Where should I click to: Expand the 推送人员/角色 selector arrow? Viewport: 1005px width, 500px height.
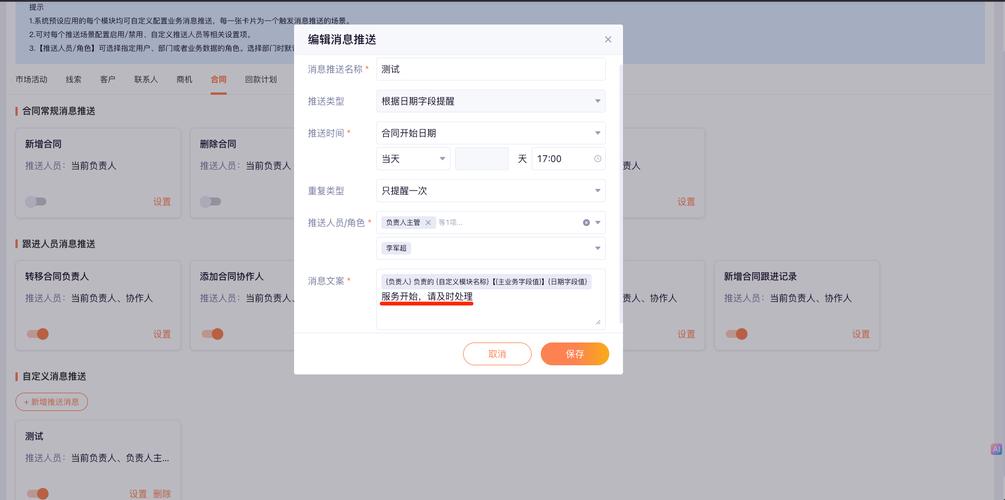597,222
